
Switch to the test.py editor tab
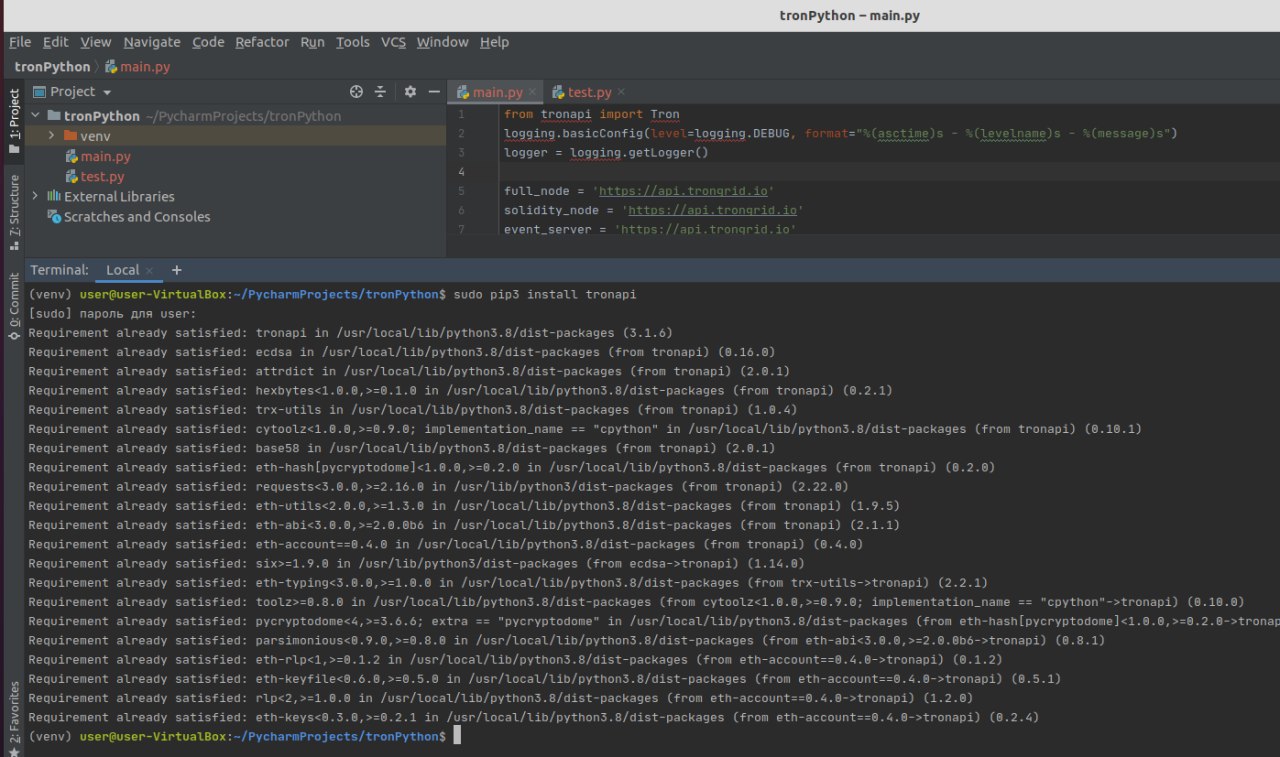pos(589,92)
